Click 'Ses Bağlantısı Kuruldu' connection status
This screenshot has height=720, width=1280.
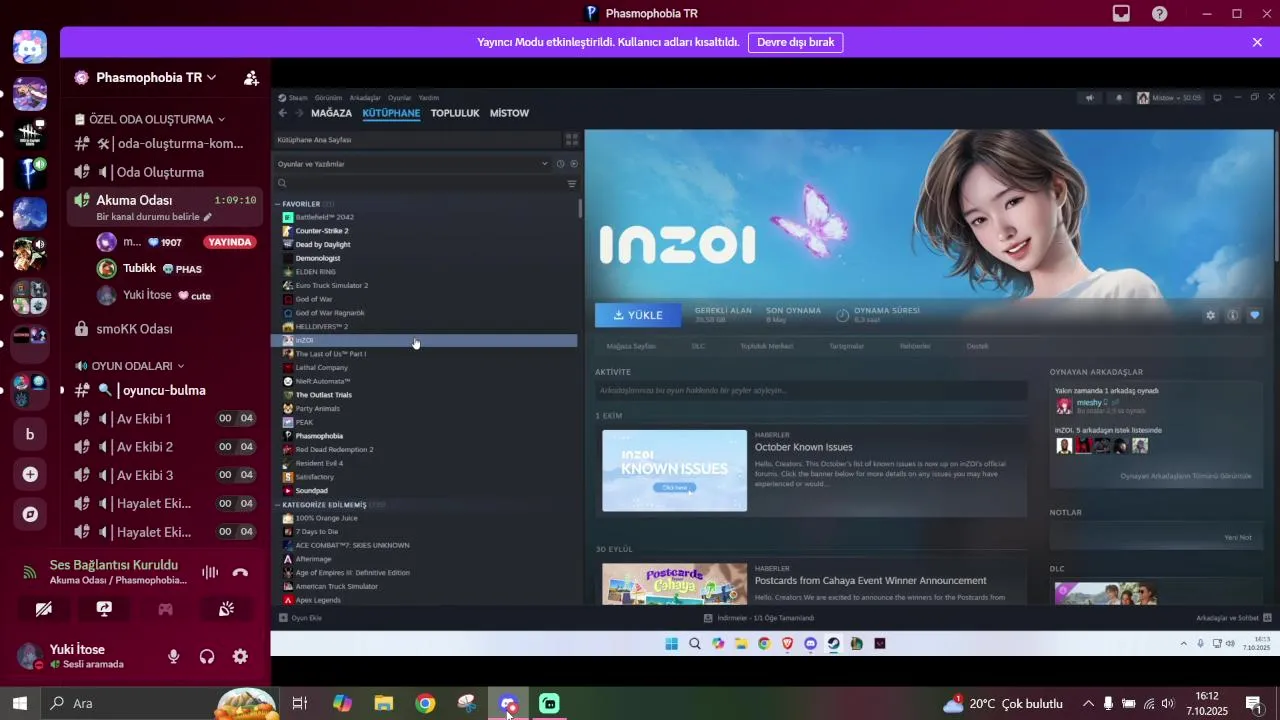114,565
